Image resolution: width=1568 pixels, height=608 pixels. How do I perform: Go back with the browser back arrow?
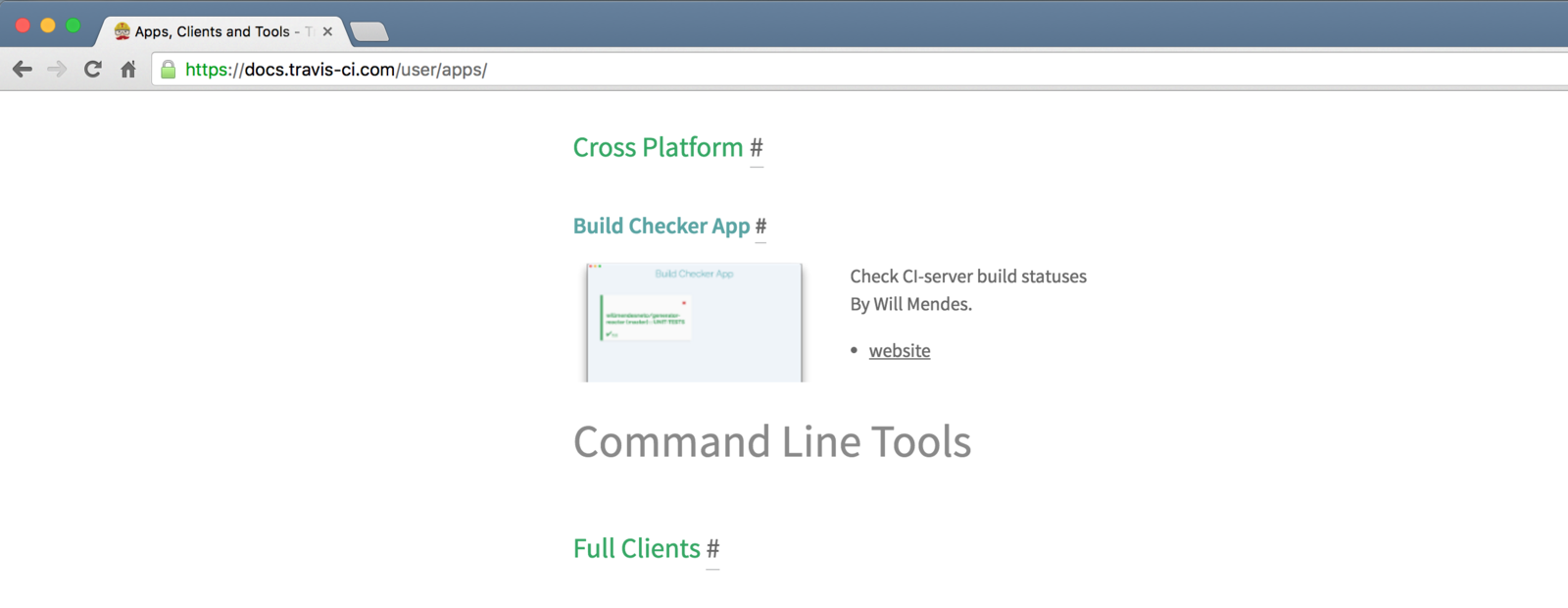(23, 70)
